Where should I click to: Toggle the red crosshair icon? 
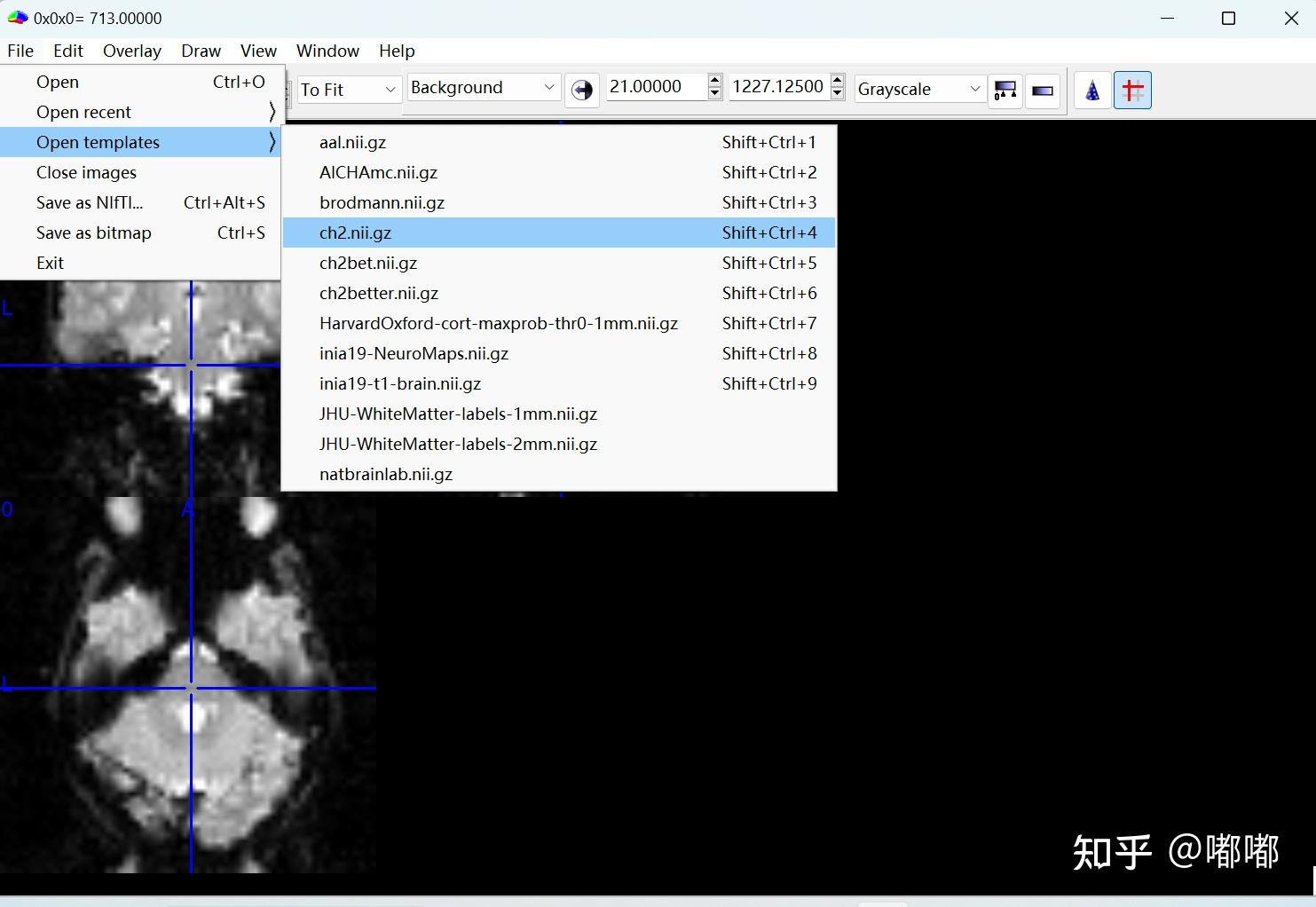coord(1133,90)
